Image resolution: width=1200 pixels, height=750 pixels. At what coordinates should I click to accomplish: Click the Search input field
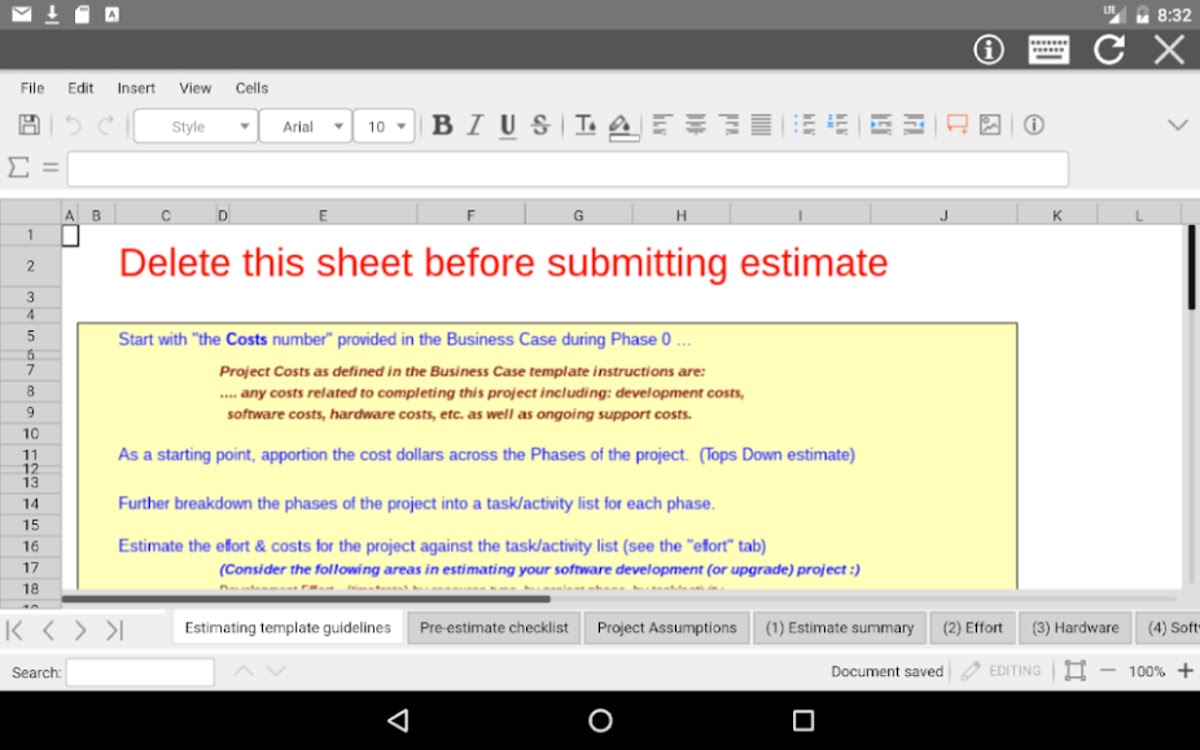pos(140,672)
